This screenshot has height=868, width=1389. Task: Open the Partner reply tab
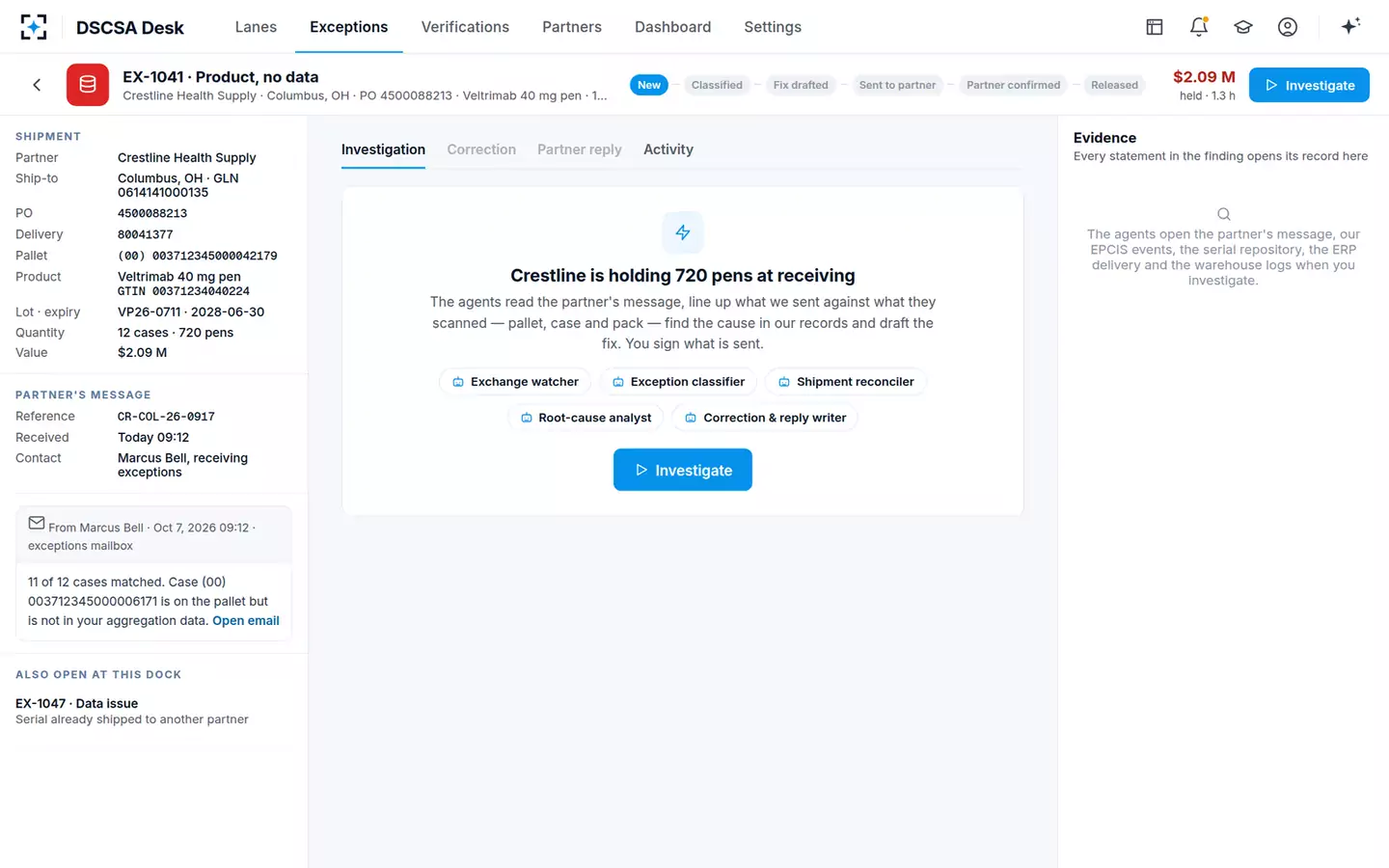tap(580, 149)
